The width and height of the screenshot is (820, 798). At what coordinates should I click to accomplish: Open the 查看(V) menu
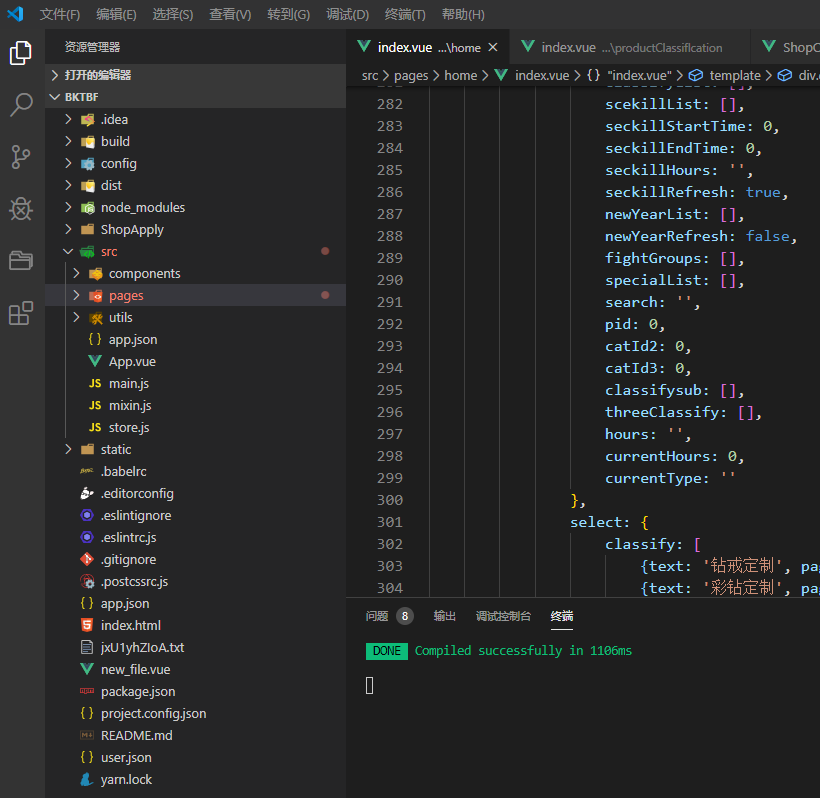click(230, 14)
